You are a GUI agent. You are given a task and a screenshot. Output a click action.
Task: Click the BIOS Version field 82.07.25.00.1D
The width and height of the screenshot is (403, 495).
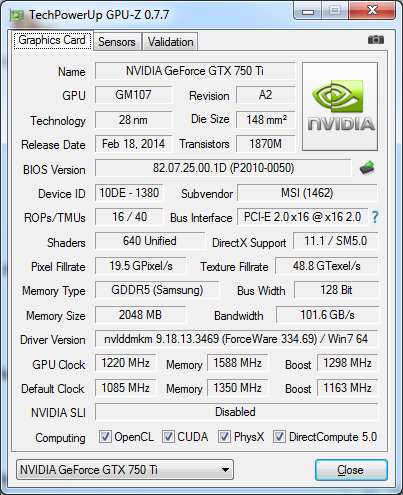223,168
